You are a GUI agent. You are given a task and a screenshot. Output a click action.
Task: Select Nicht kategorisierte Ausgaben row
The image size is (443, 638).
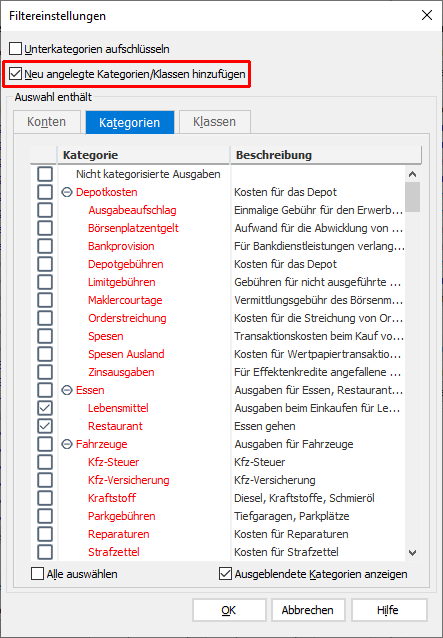148,174
